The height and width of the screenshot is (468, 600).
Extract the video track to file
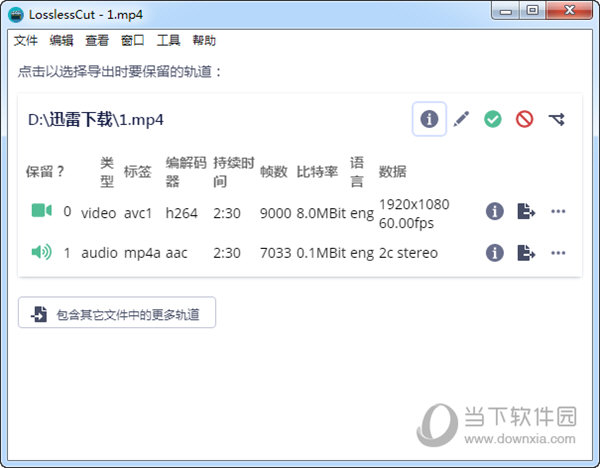pyautogui.click(x=526, y=211)
